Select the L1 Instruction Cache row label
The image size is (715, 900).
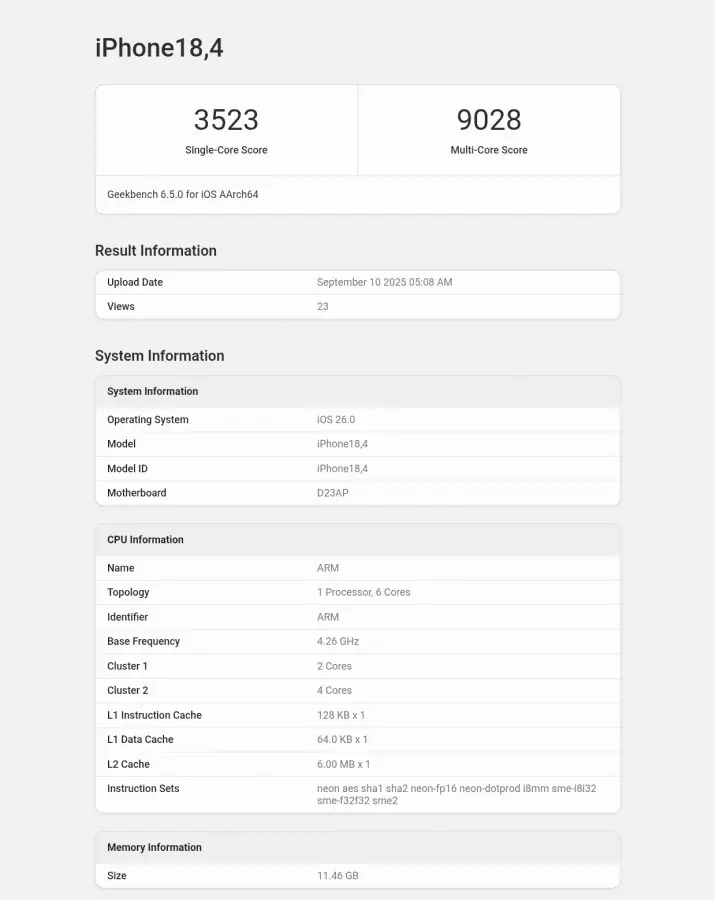pyautogui.click(x=154, y=716)
